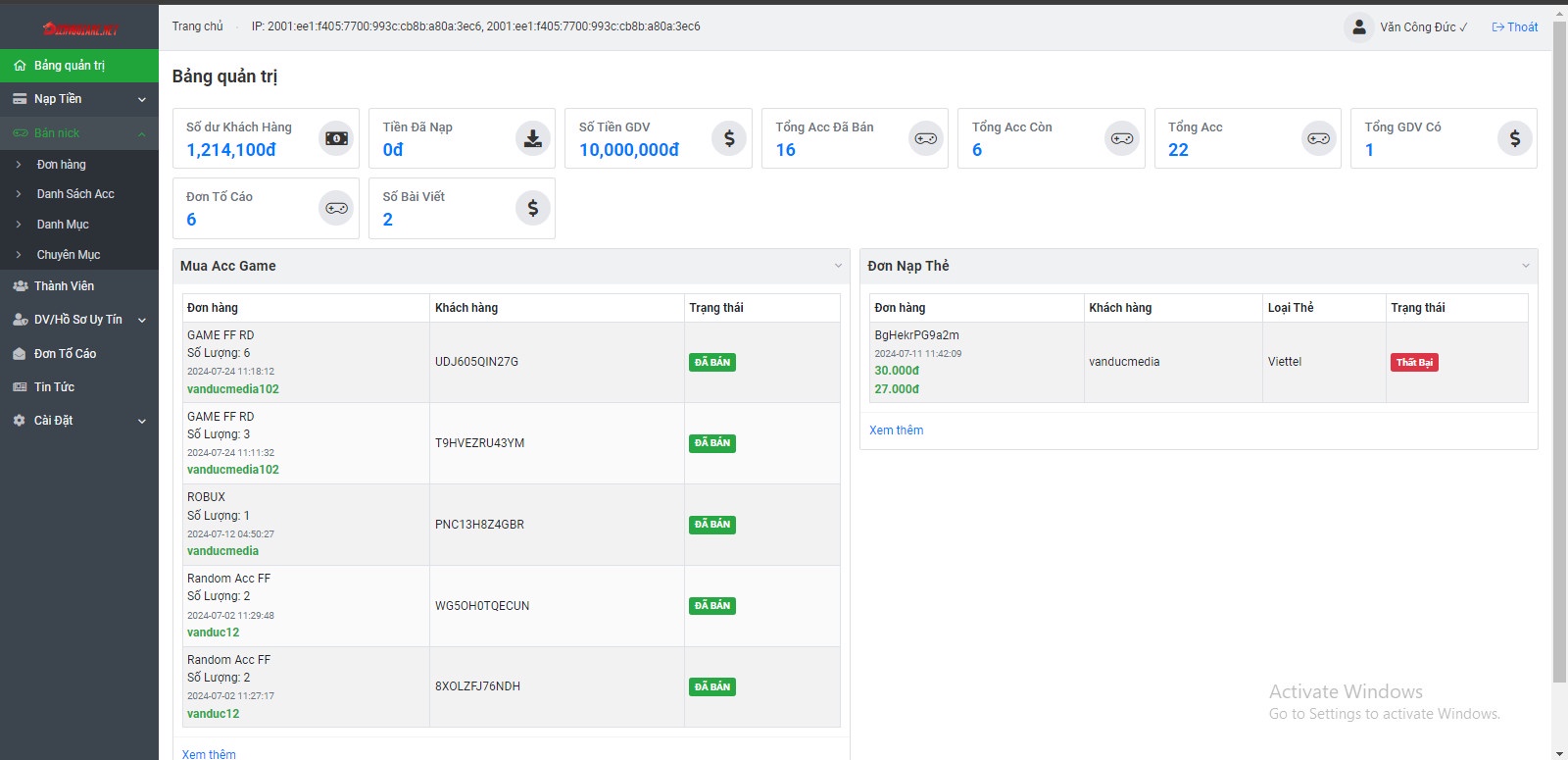
Task: Click the dollar icon on Số Bài Viết card
Action: coord(532,208)
